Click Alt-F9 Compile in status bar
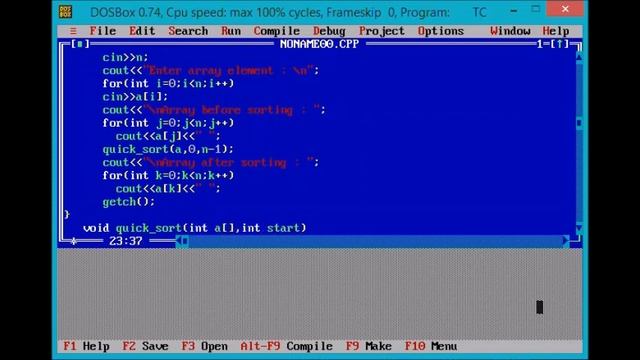640x360 pixels. (x=287, y=346)
